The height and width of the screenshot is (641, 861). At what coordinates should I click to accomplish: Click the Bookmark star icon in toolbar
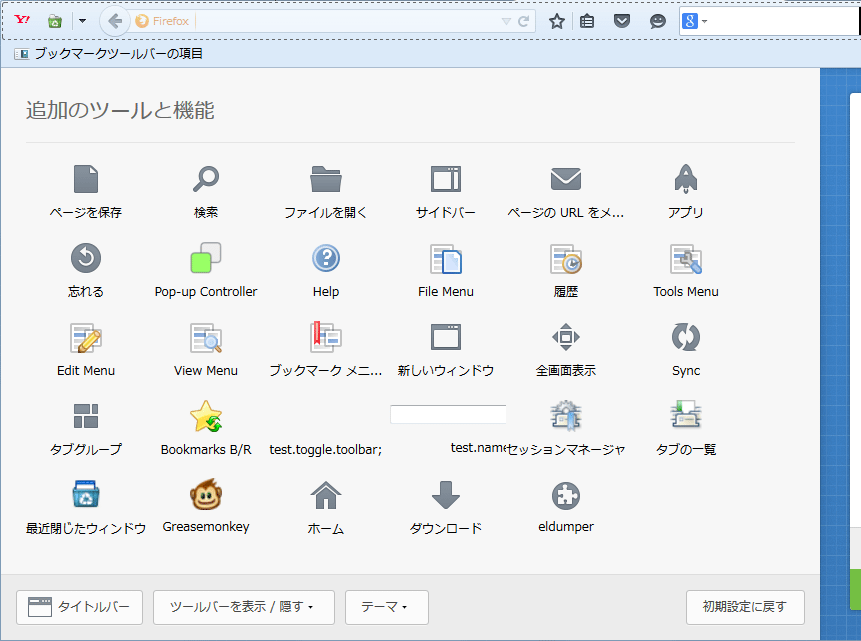click(x=557, y=21)
